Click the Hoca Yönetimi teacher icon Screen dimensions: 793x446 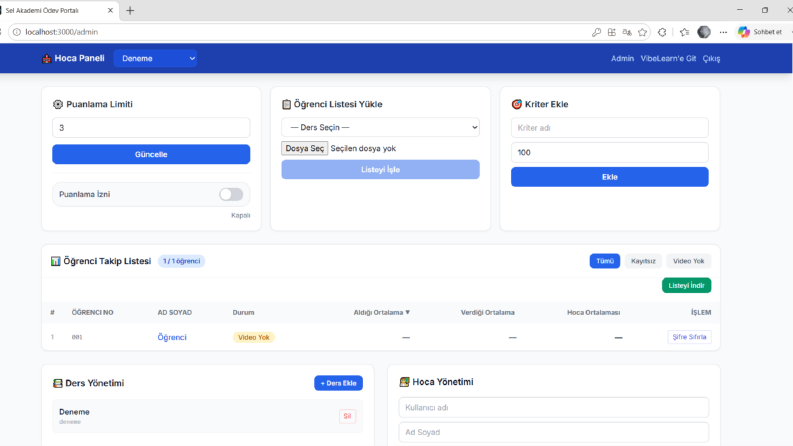tap(404, 382)
